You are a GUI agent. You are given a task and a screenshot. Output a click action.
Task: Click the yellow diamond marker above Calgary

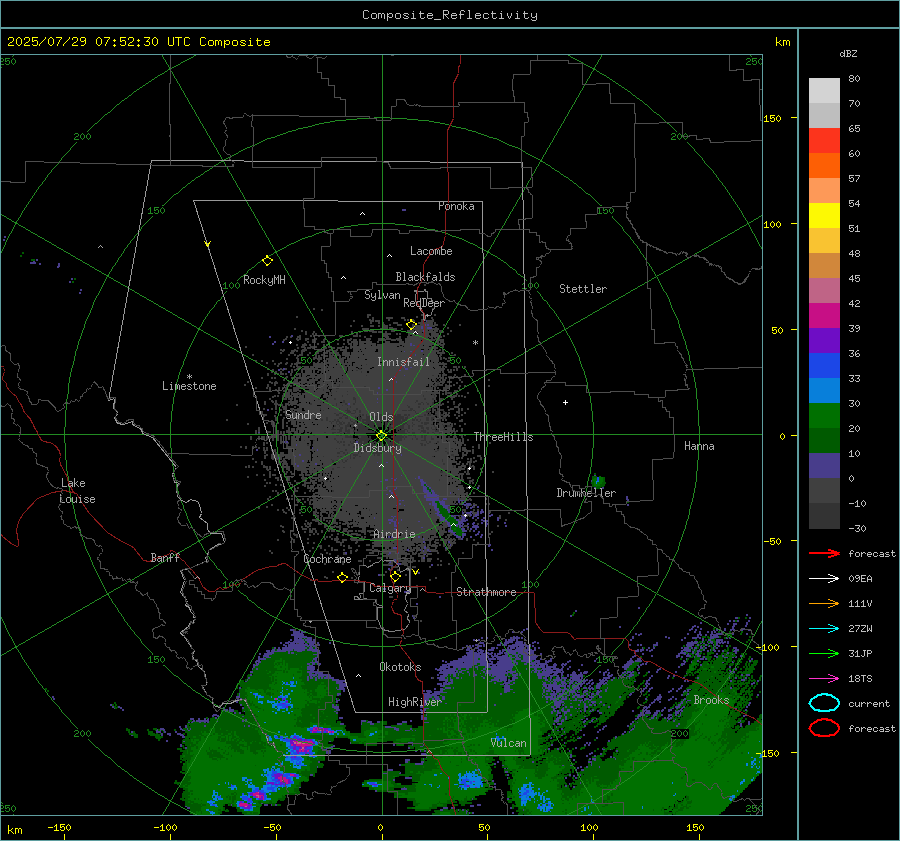[x=395, y=576]
